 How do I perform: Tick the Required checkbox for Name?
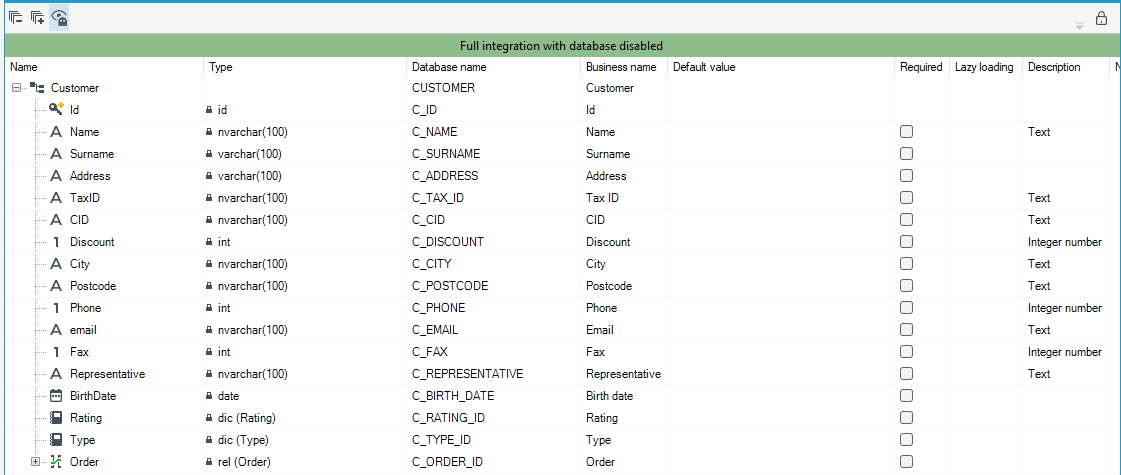click(907, 132)
